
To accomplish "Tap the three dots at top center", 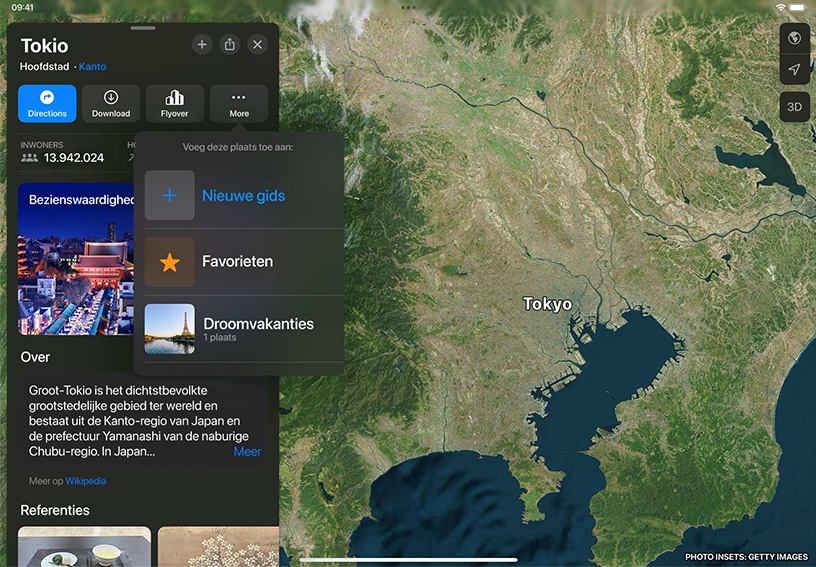I will click(x=409, y=7).
